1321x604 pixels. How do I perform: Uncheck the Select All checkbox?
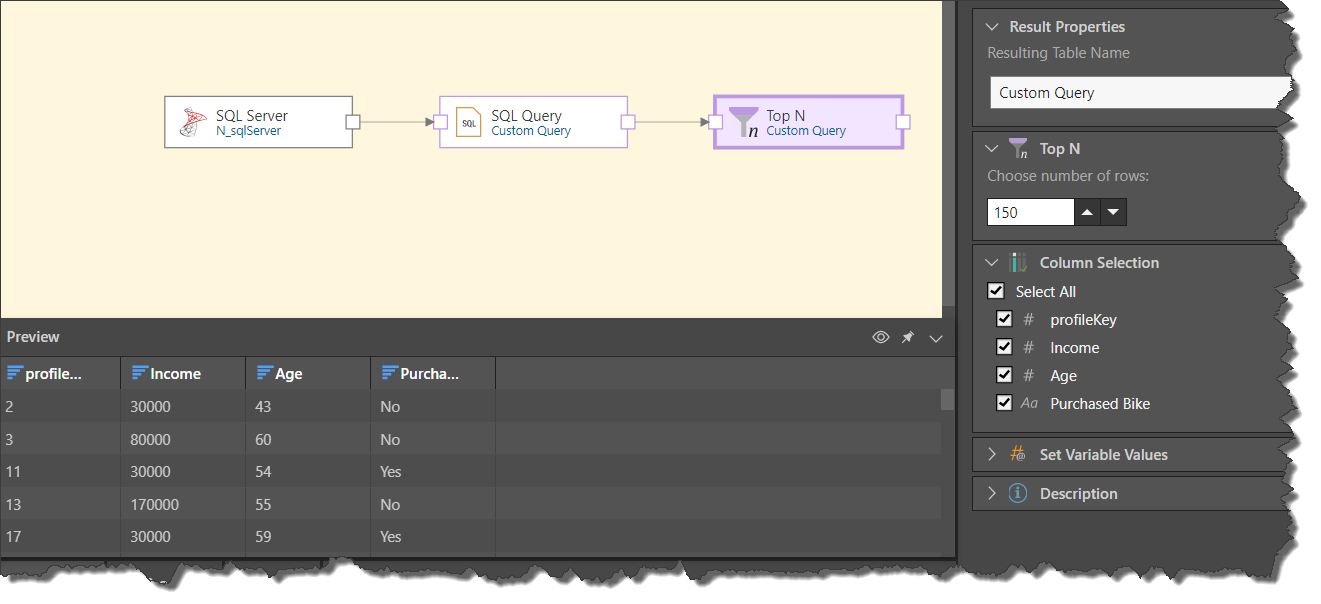click(996, 292)
